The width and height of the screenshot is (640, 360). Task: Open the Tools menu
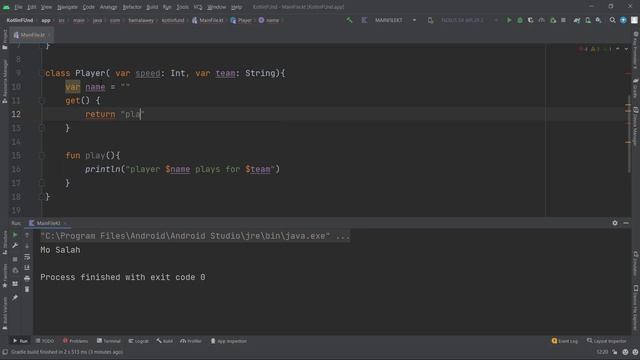pyautogui.click(x=182, y=7)
